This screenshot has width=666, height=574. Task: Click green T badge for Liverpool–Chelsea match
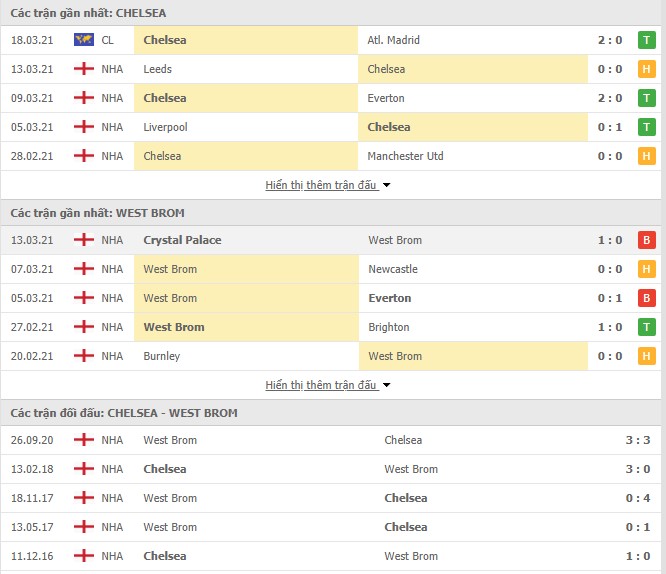tap(646, 127)
